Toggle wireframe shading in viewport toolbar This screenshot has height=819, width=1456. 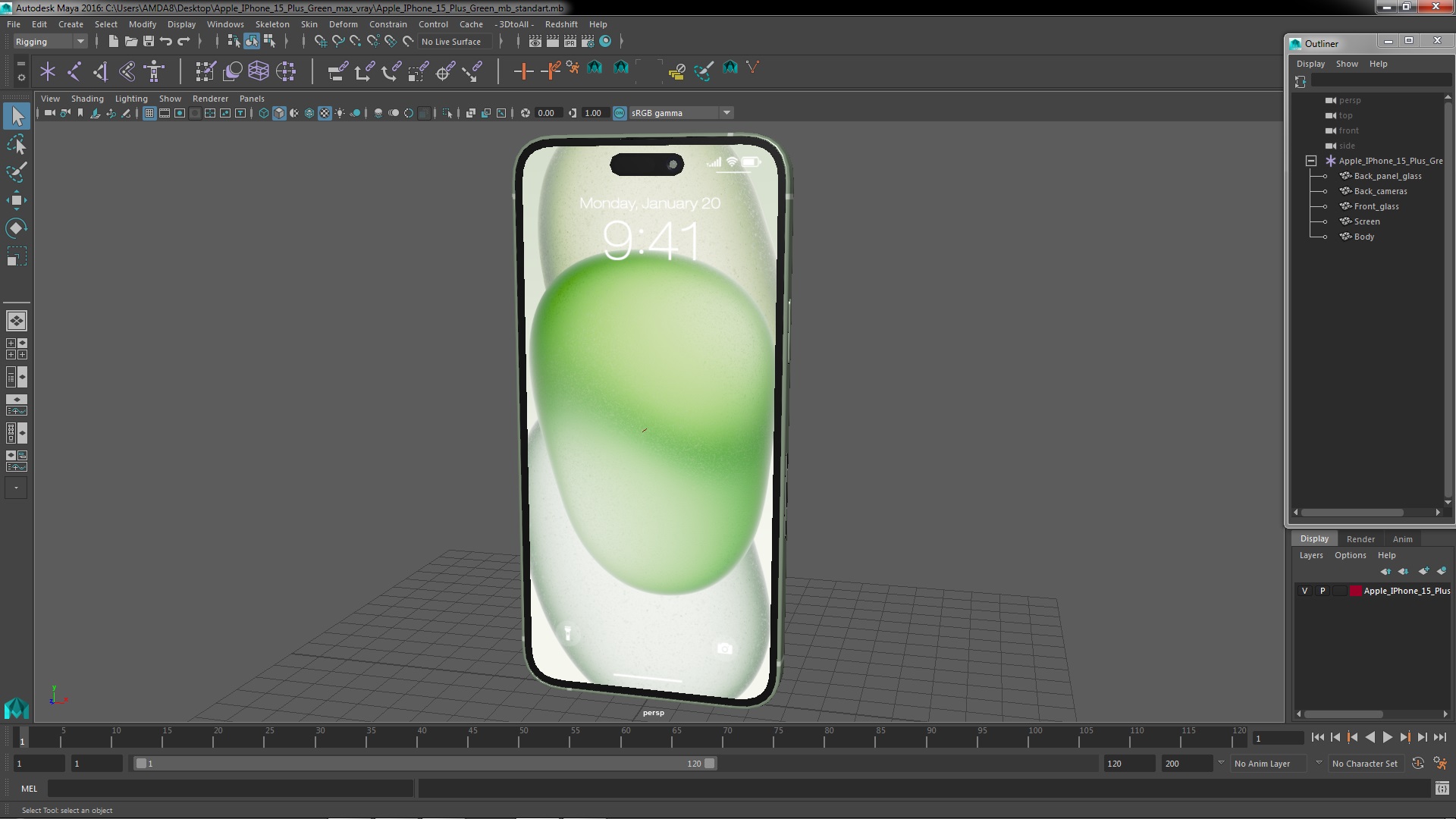pos(264,113)
